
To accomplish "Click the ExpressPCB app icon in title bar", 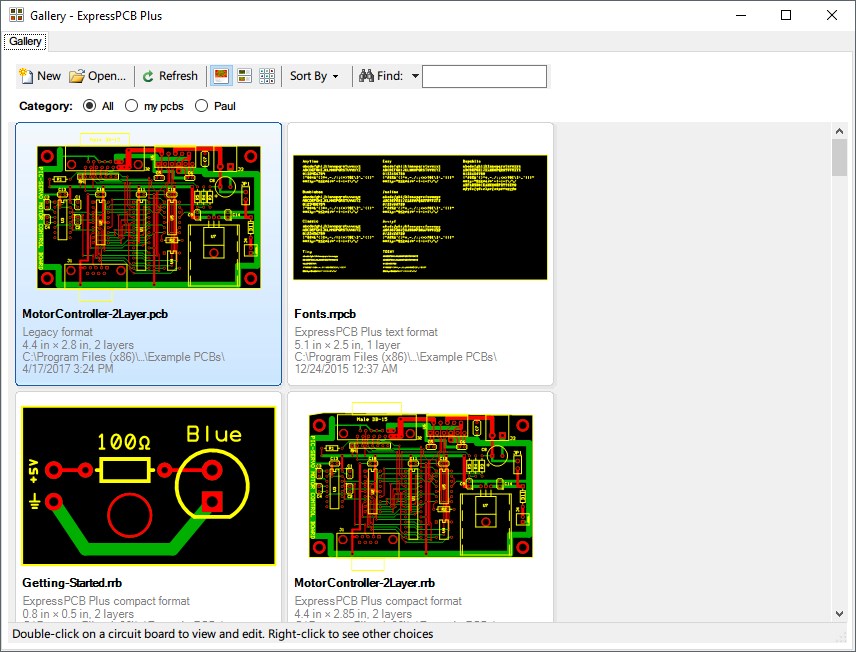I will pos(16,16).
